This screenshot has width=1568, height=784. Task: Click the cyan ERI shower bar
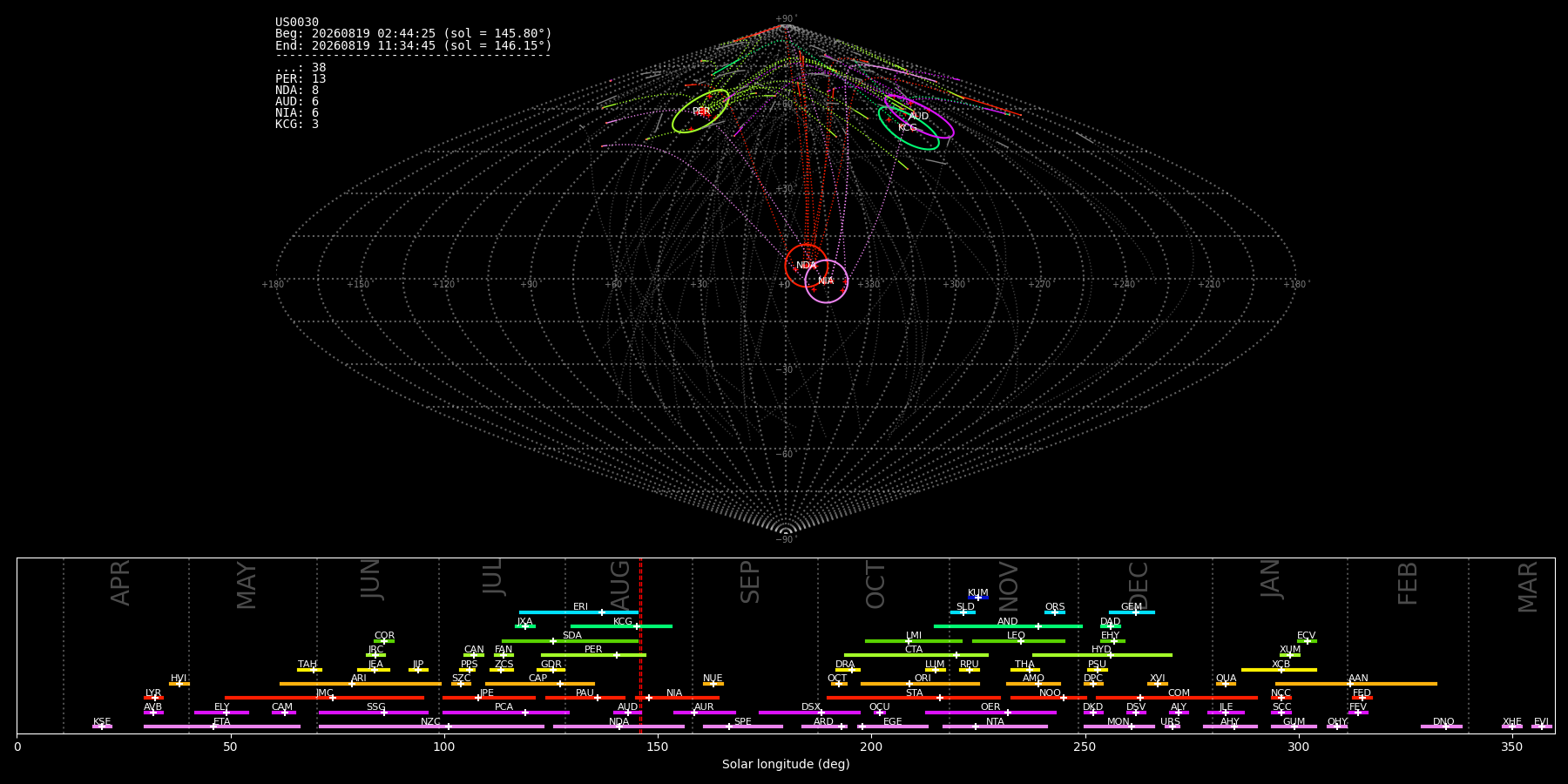point(579,612)
